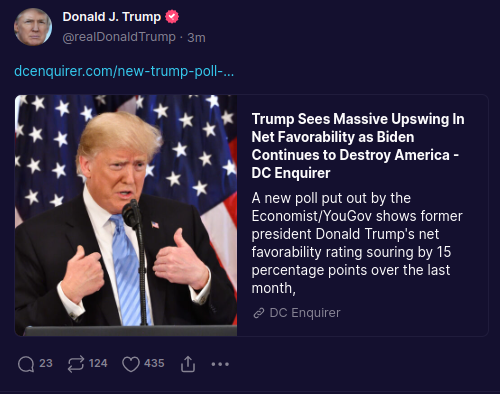Click the ReTruth count 124

tap(98, 363)
